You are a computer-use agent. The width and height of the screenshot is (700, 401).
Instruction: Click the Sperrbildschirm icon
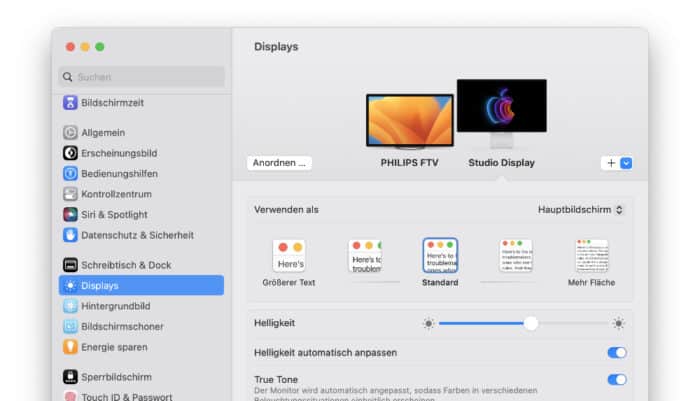pyautogui.click(x=70, y=377)
